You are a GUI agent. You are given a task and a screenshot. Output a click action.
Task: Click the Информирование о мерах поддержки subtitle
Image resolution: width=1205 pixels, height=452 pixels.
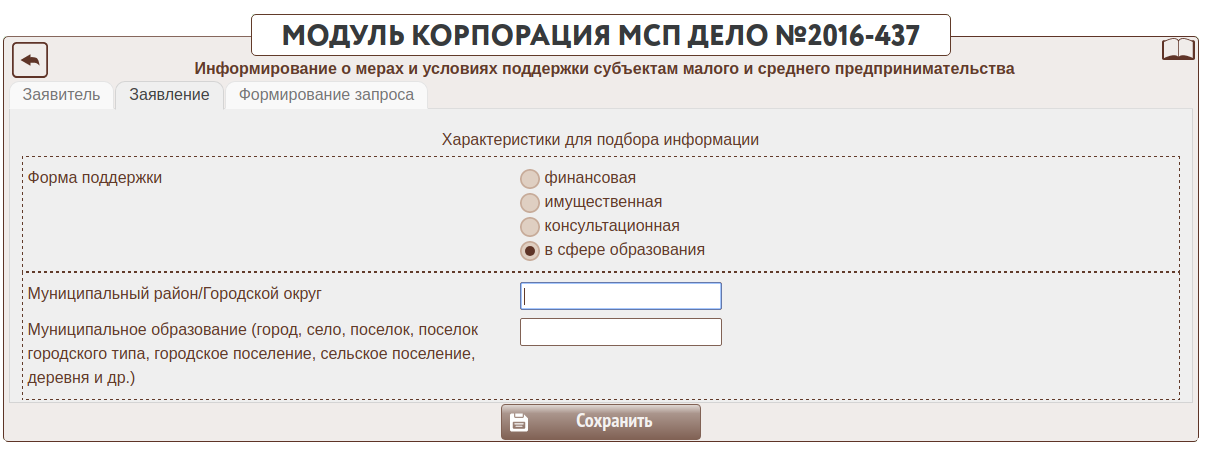[x=604, y=69]
